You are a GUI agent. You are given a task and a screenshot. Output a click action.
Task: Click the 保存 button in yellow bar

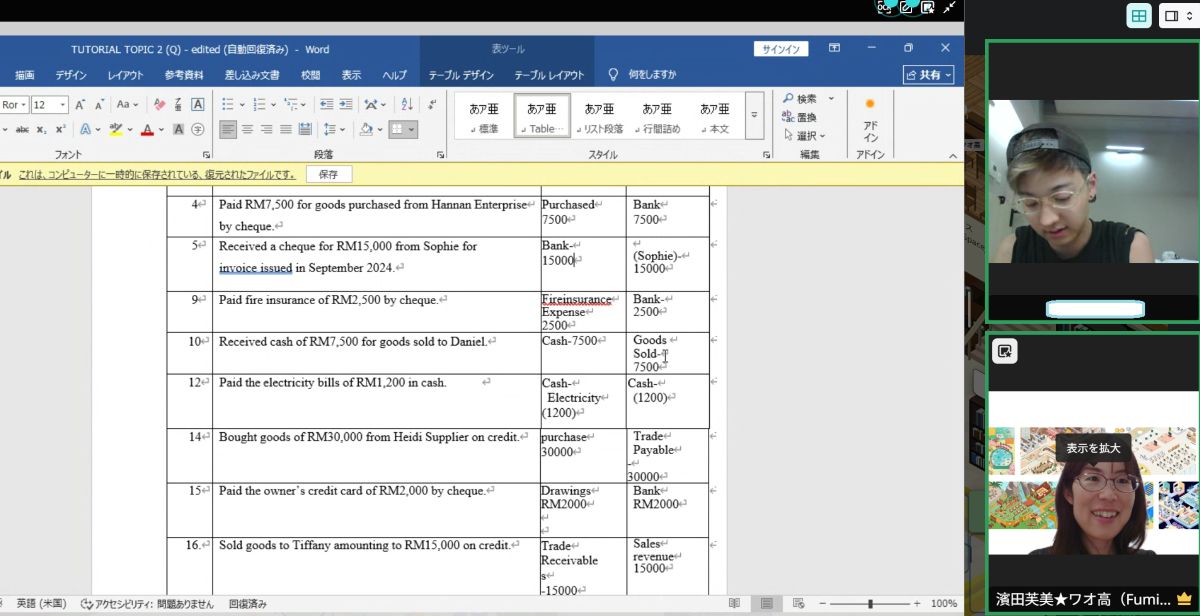pos(328,174)
